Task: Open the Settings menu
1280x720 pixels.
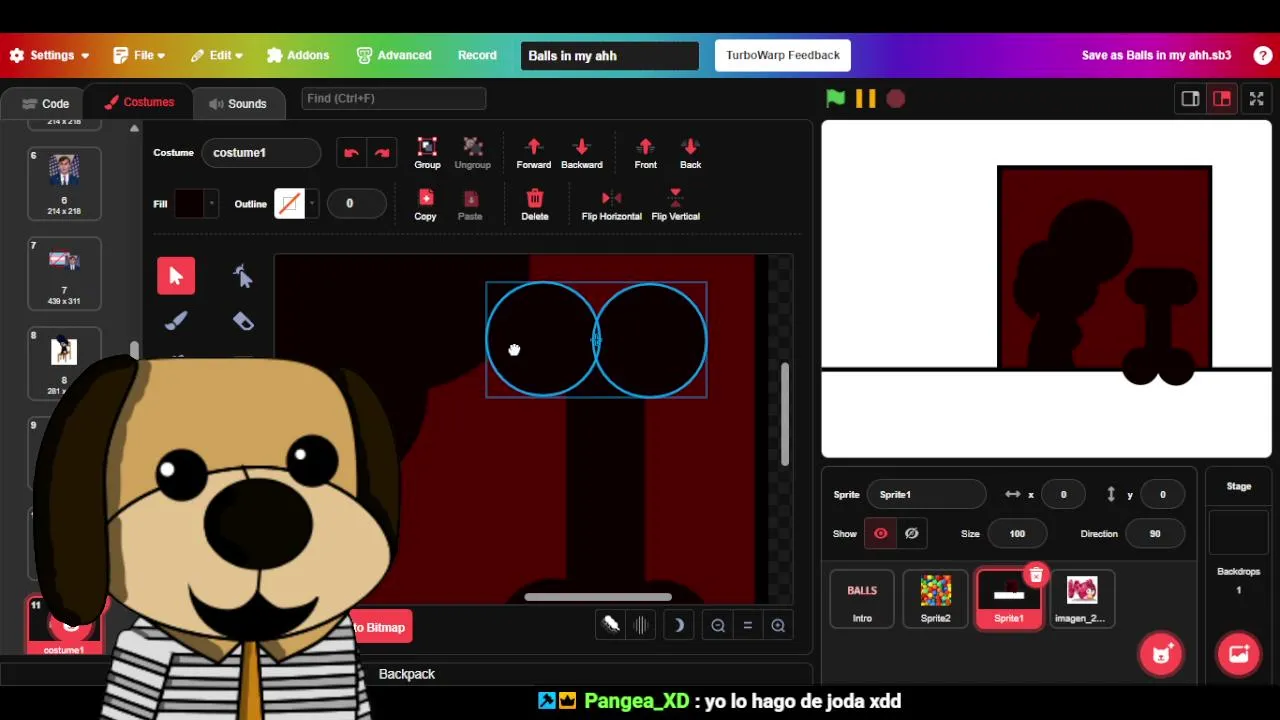Action: pos(50,55)
